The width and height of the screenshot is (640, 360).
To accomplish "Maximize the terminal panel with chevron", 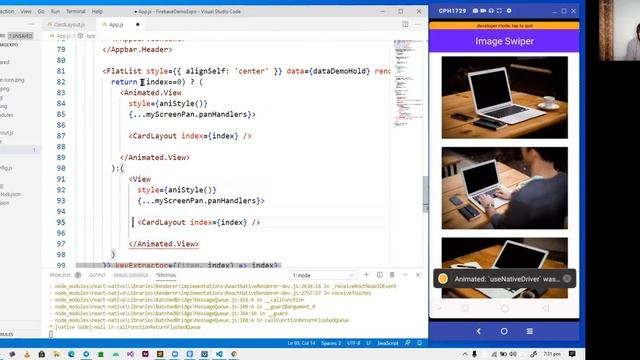I will tap(405, 275).
